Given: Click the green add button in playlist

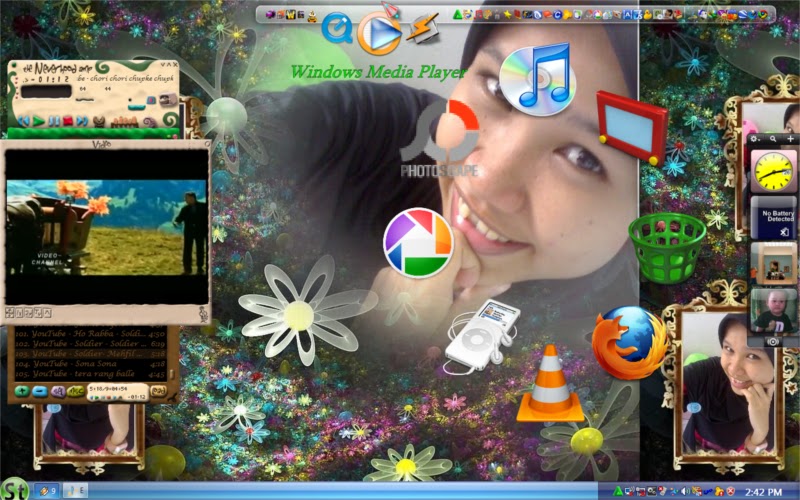Looking at the screenshot, I should click(22, 391).
